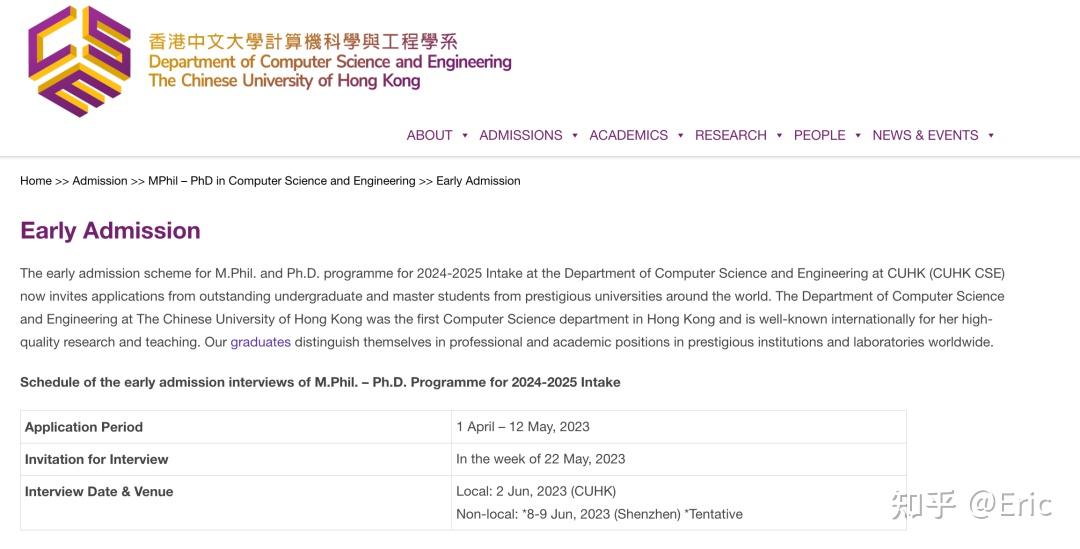Open the ABOUT menu
1080x549 pixels.
[x=429, y=135]
